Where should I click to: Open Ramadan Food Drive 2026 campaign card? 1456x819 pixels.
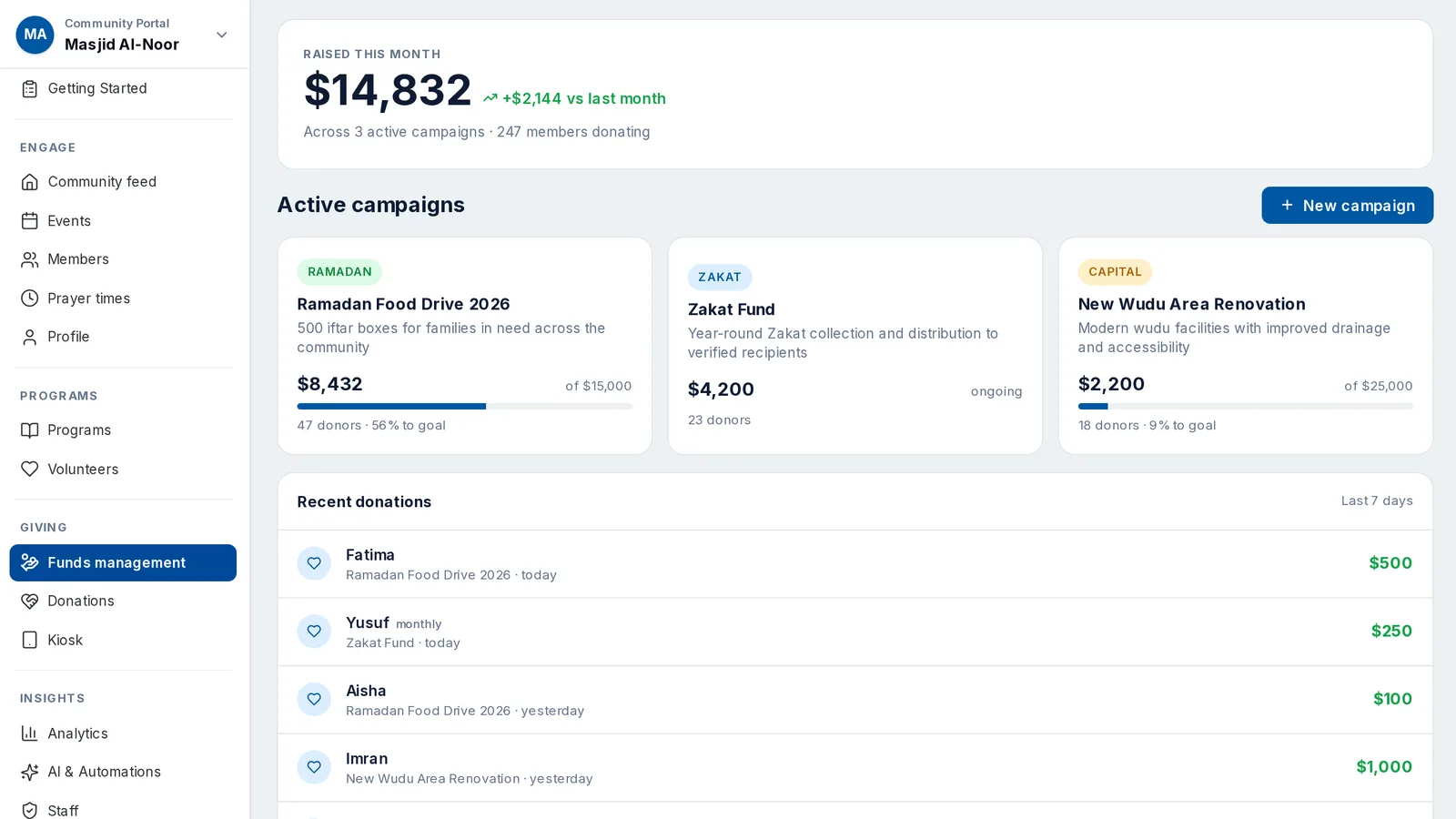pyautogui.click(x=464, y=346)
